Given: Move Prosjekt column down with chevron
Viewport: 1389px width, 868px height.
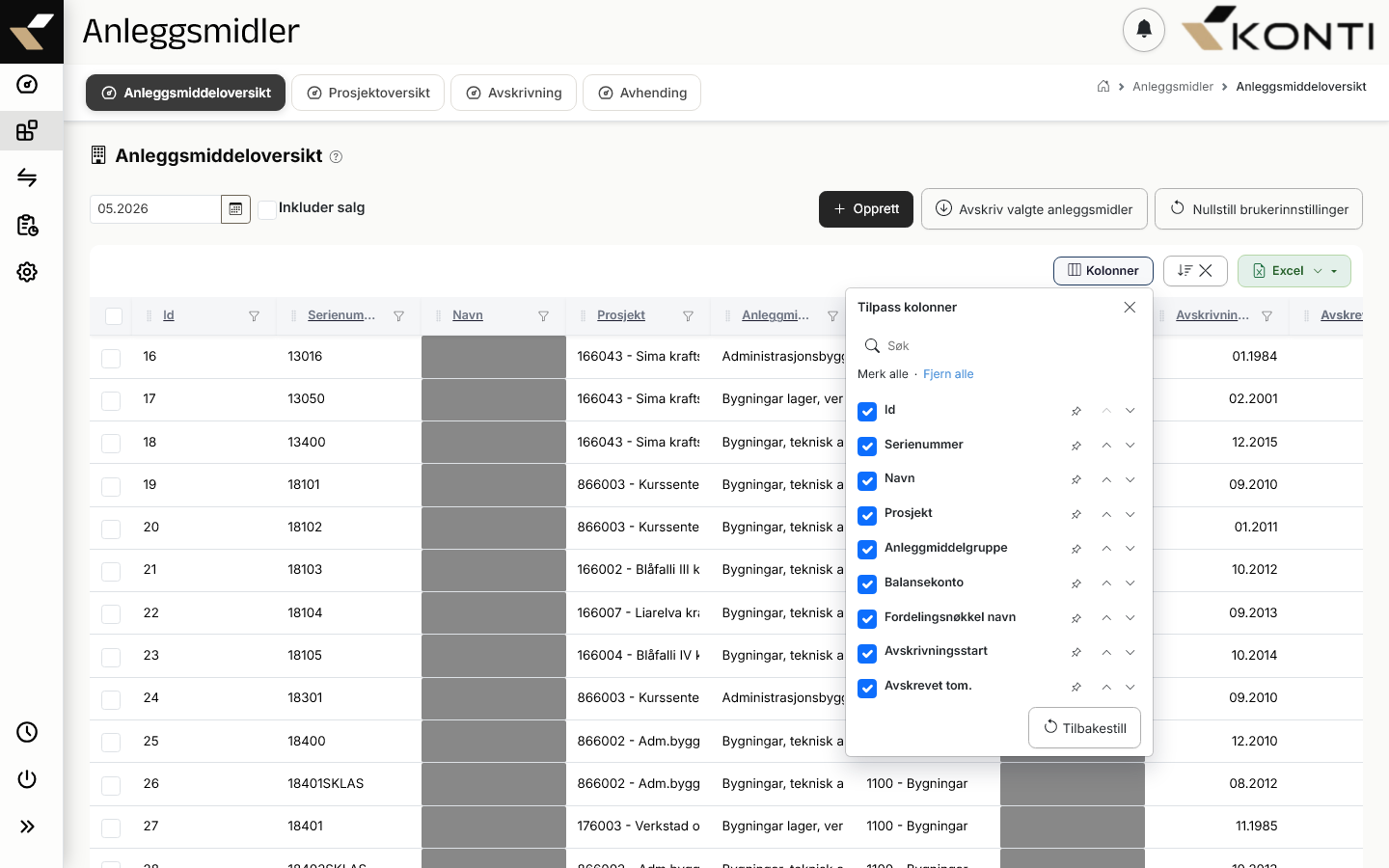Looking at the screenshot, I should click(x=1130, y=514).
